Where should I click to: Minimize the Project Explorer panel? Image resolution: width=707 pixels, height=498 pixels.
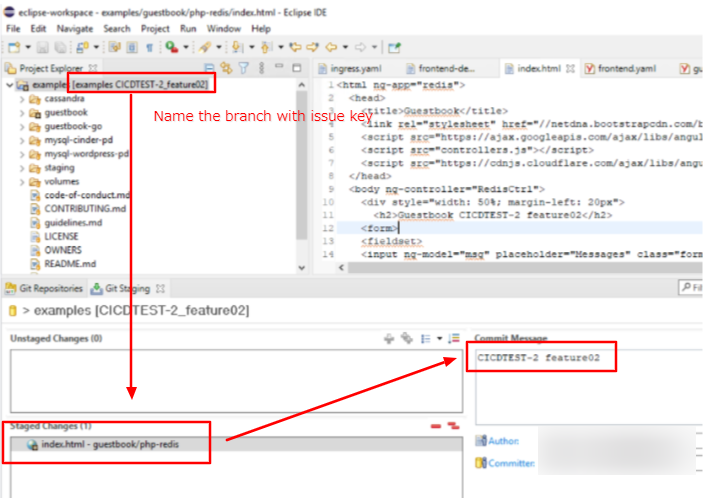[279, 66]
